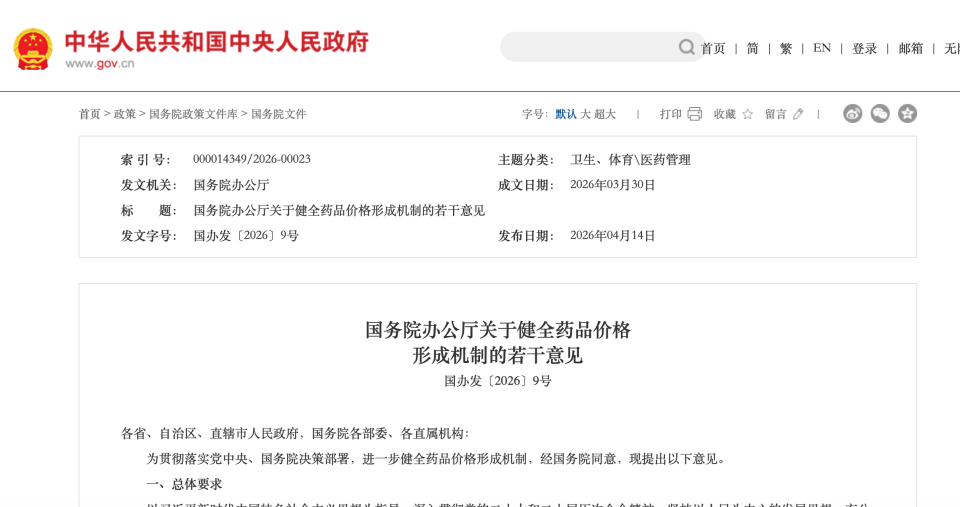Click the national emblem logo
Image resolution: width=960 pixels, height=507 pixels.
[x=33, y=49]
